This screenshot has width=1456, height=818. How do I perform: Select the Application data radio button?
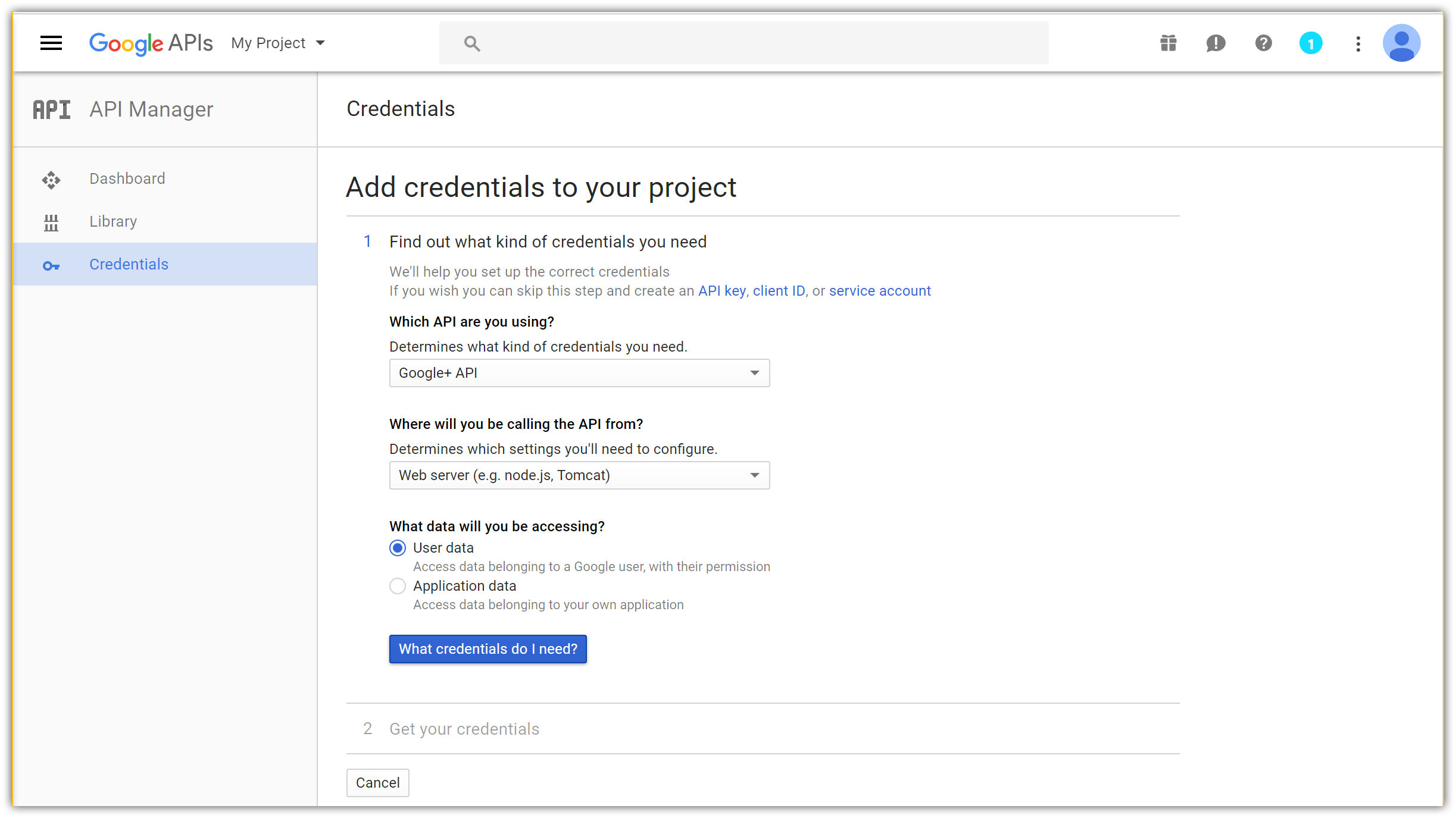pos(398,585)
